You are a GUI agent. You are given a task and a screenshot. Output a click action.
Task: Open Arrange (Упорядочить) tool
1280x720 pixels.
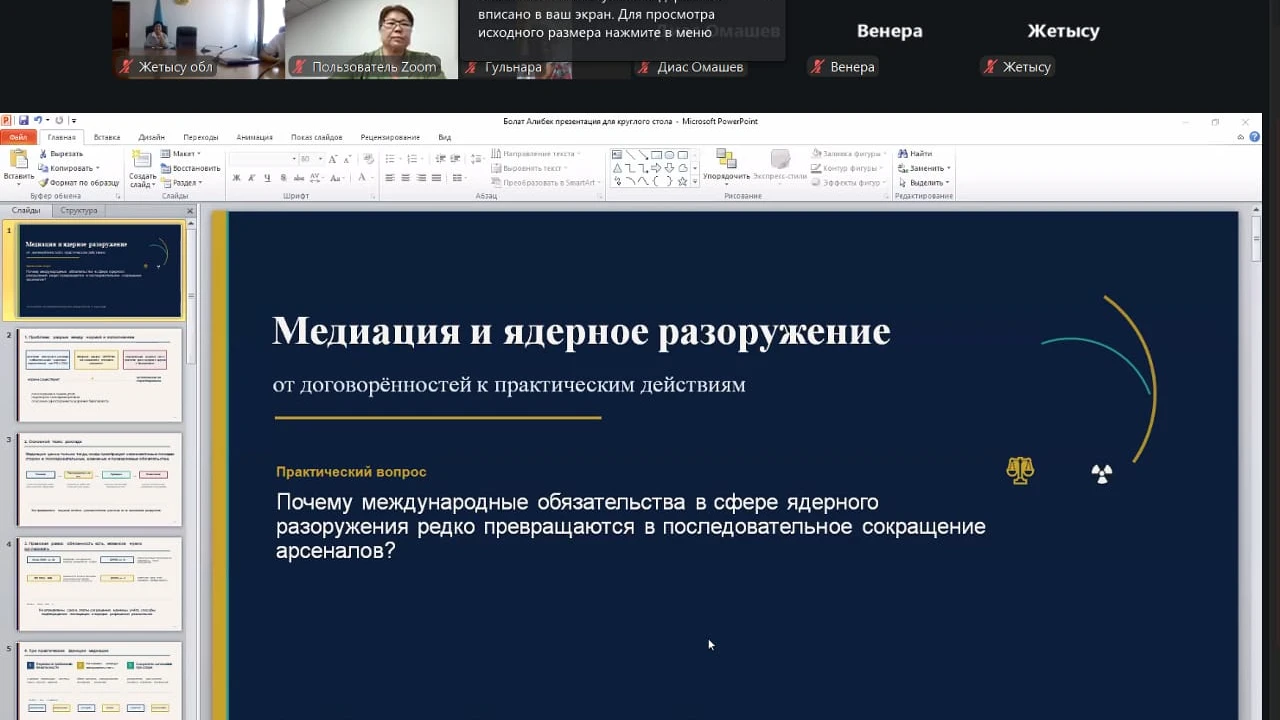pyautogui.click(x=727, y=166)
